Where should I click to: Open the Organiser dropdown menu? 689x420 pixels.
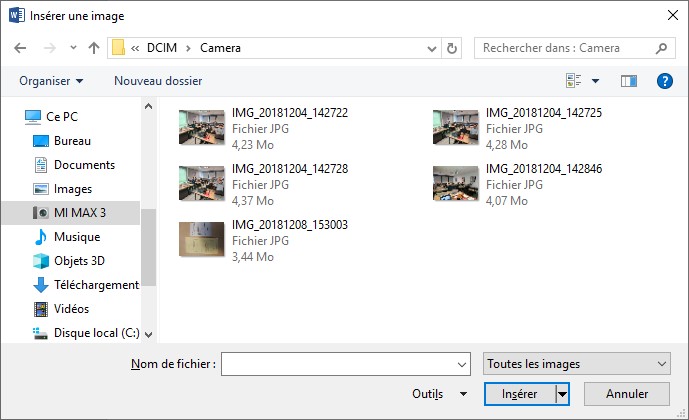click(51, 80)
